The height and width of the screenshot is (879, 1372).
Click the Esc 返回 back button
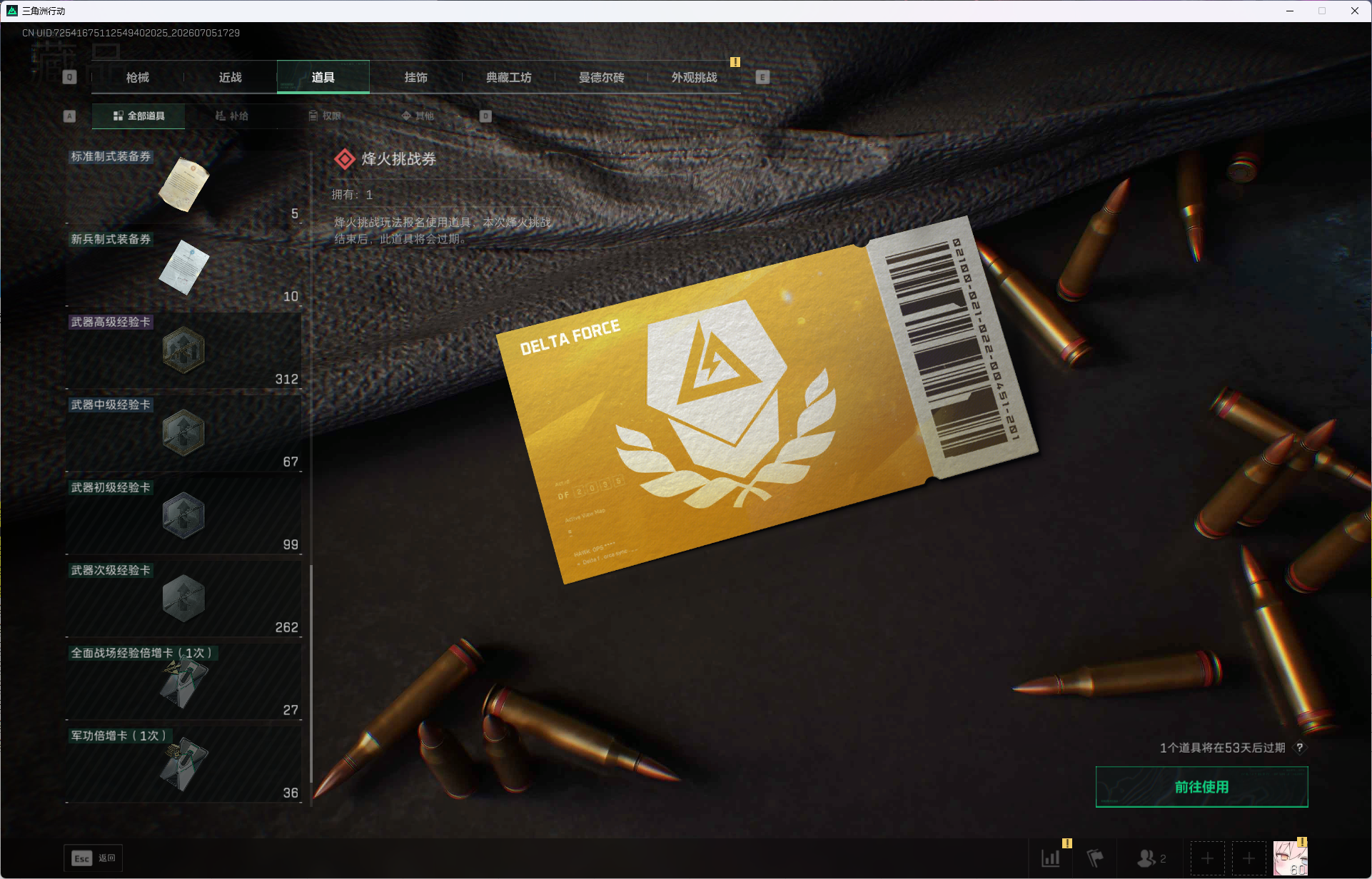coord(94,858)
